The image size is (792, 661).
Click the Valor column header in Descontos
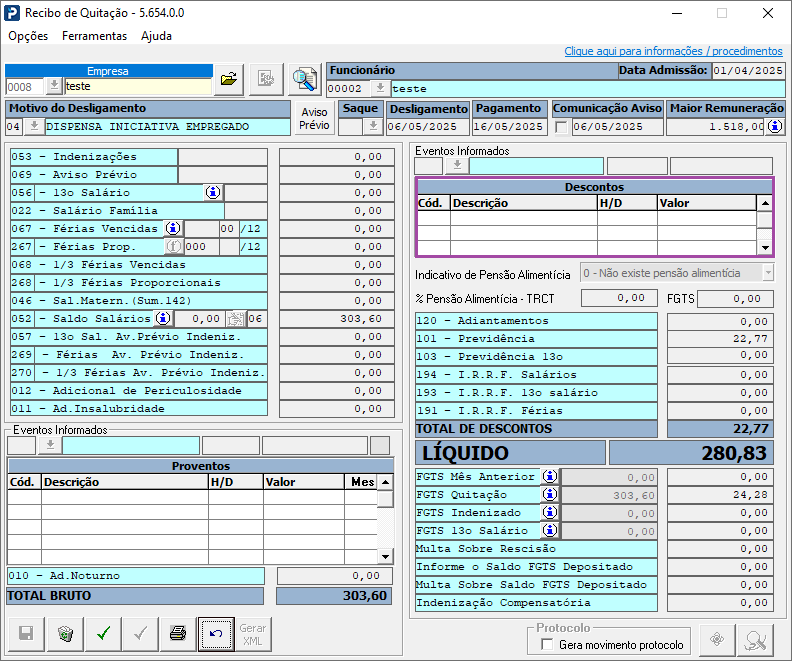tap(706, 203)
